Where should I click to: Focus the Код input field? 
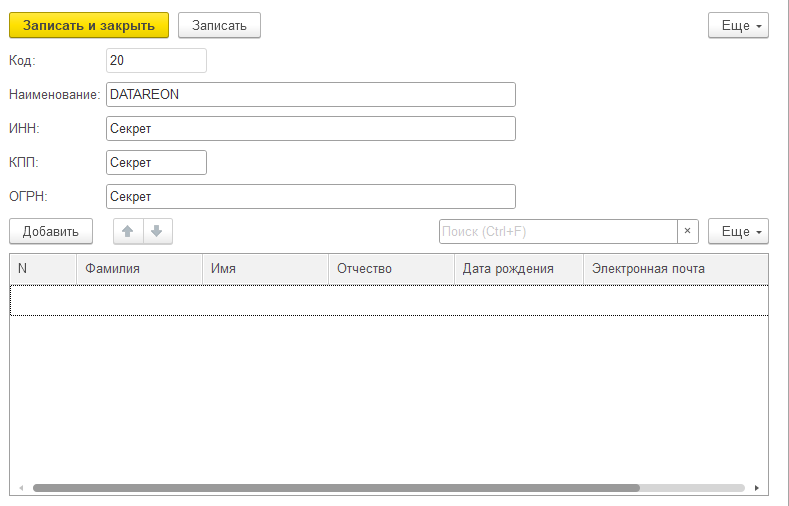tap(155, 61)
